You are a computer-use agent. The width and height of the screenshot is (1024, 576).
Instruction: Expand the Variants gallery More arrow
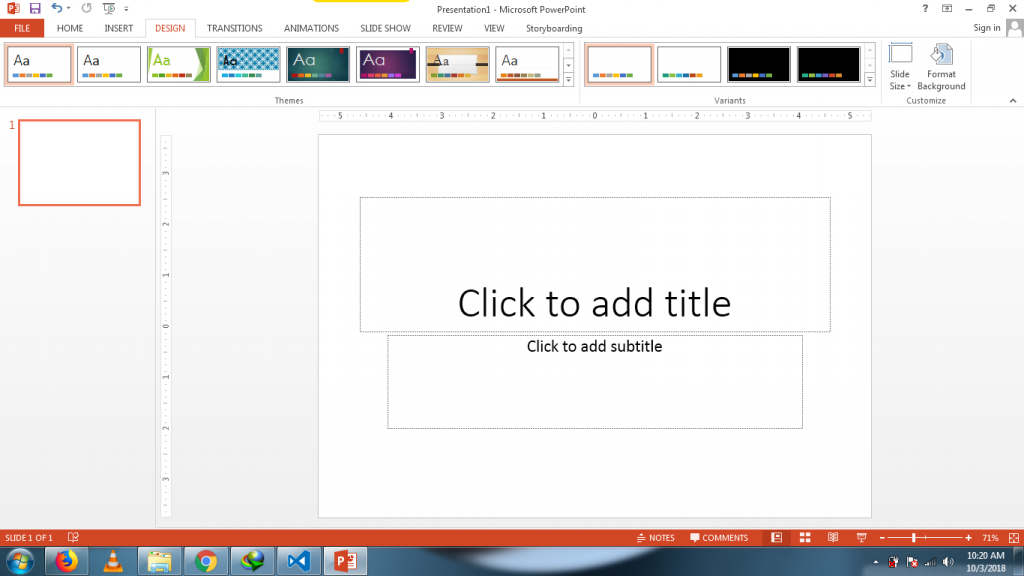click(x=869, y=80)
